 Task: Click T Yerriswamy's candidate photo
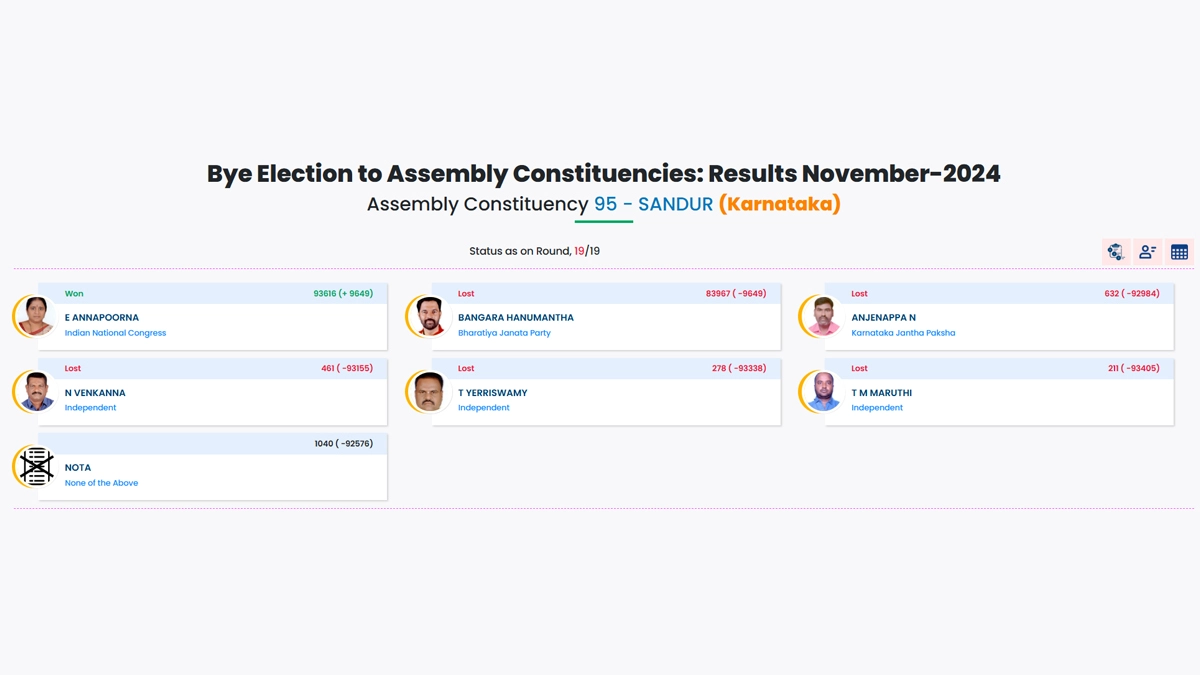[429, 392]
